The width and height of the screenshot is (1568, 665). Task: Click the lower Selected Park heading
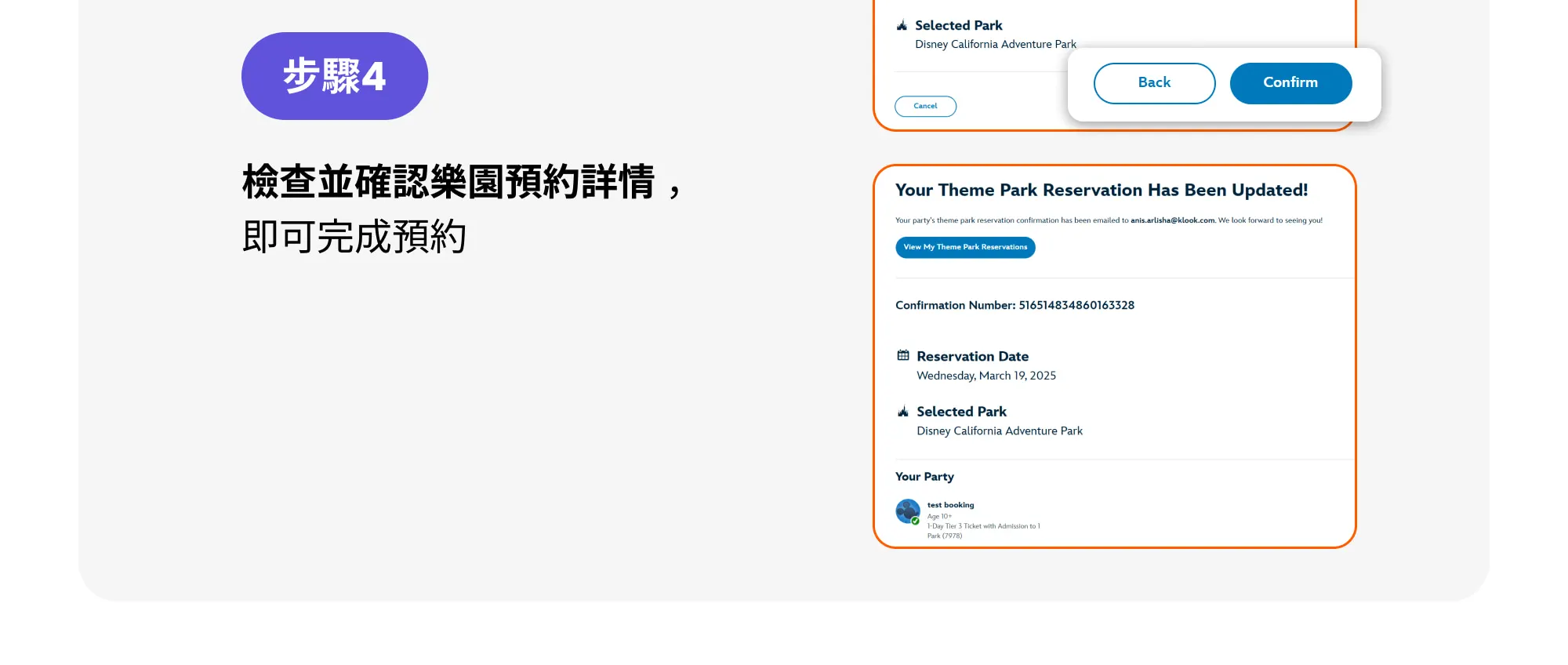tap(961, 412)
